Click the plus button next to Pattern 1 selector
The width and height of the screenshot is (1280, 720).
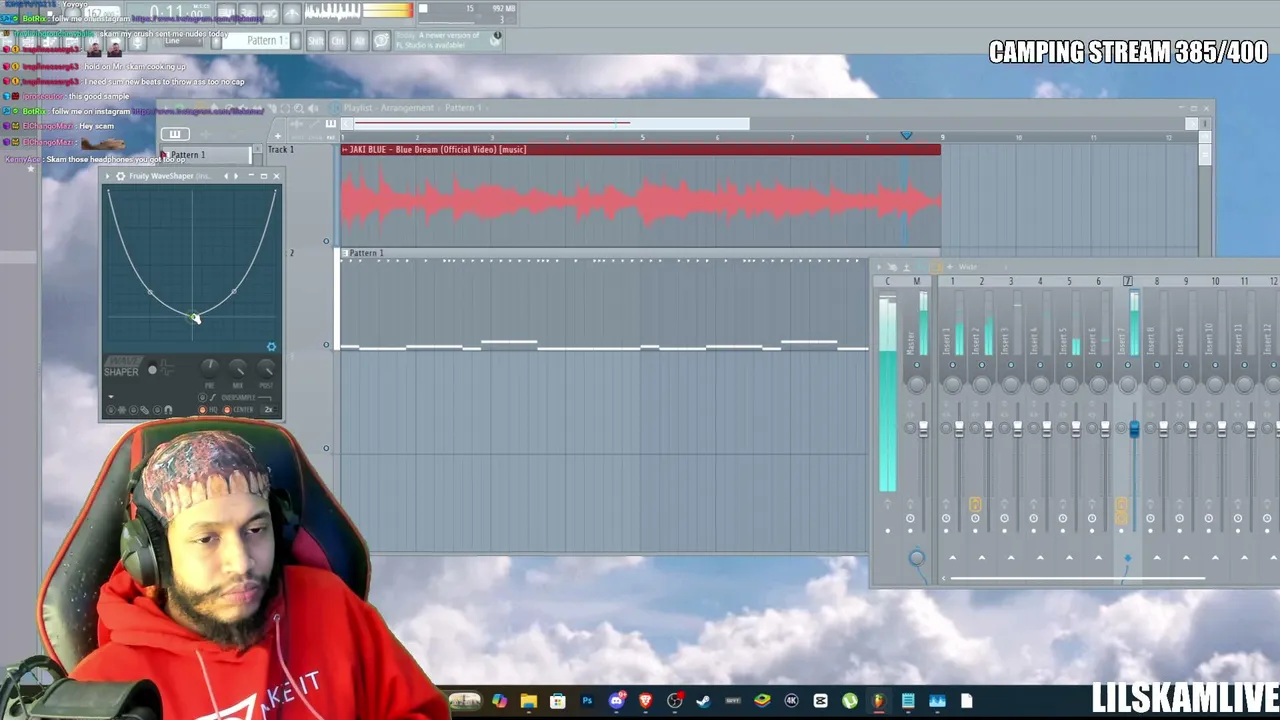pyautogui.click(x=296, y=41)
